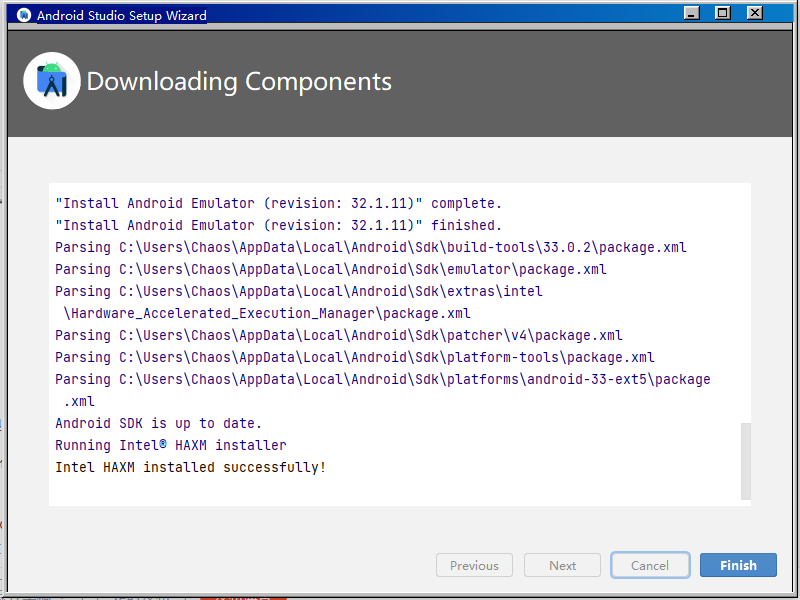Click the minimize button on the title bar
The width and height of the screenshot is (800, 600).
point(690,13)
